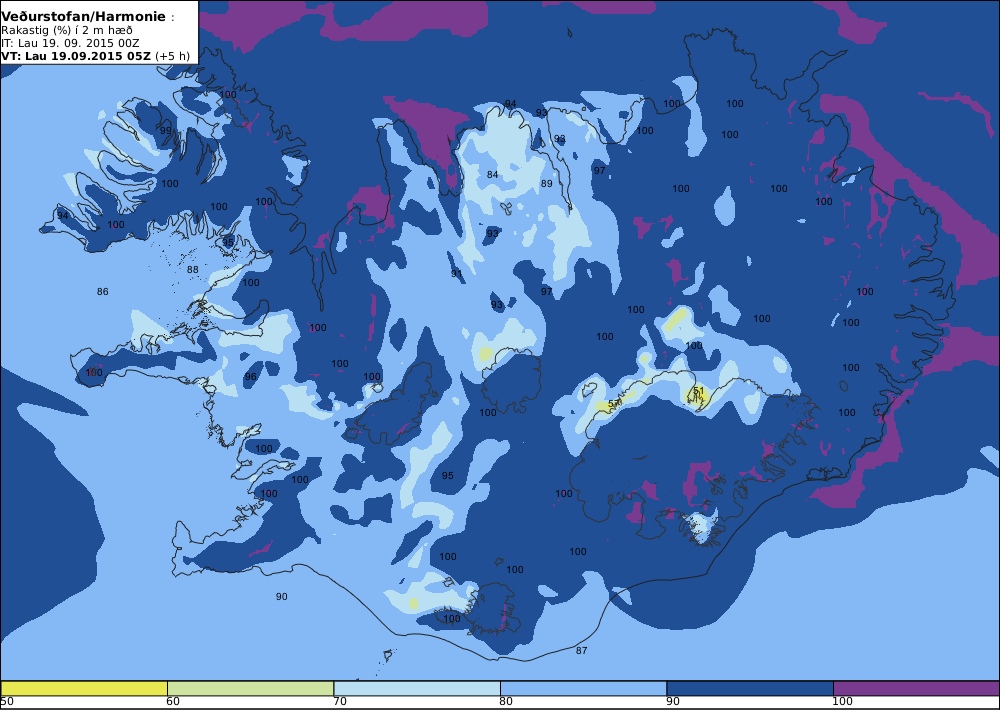Click the 'Rakastig (%) í 2 m hæð' line
This screenshot has height=710, width=1000.
(66, 30)
